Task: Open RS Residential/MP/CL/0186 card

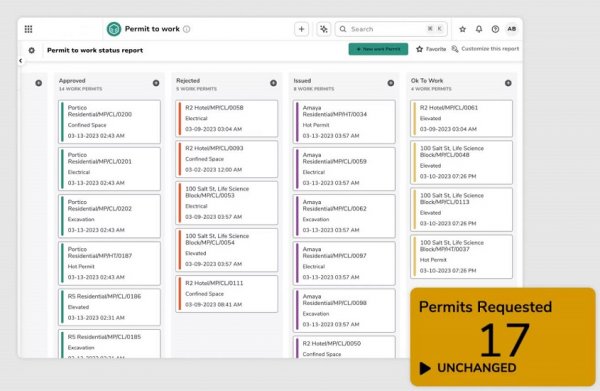Action: [109, 307]
